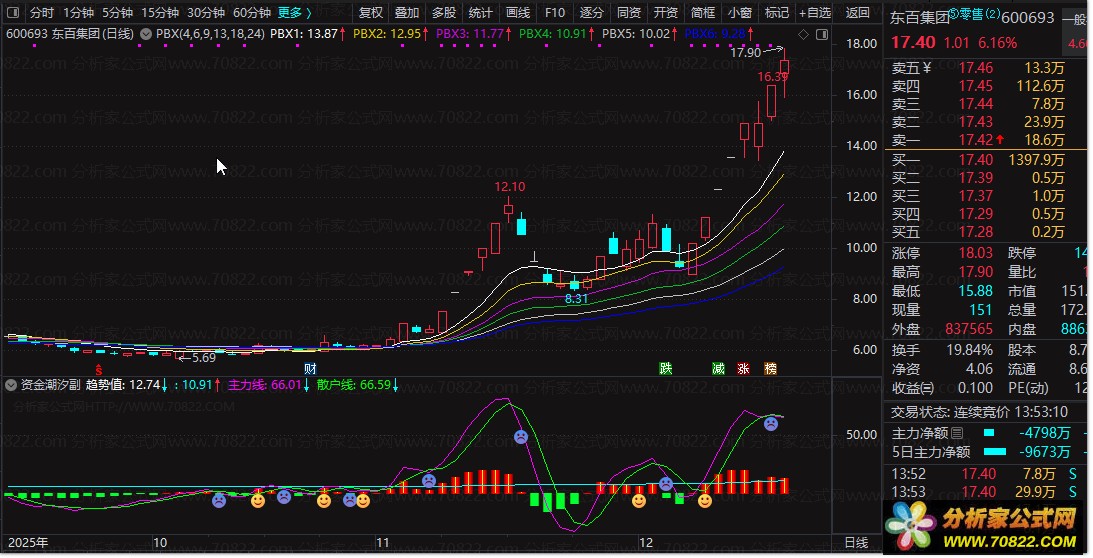The height and width of the screenshot is (558, 1093).
Task: Click the 返回 button
Action: pos(857,13)
